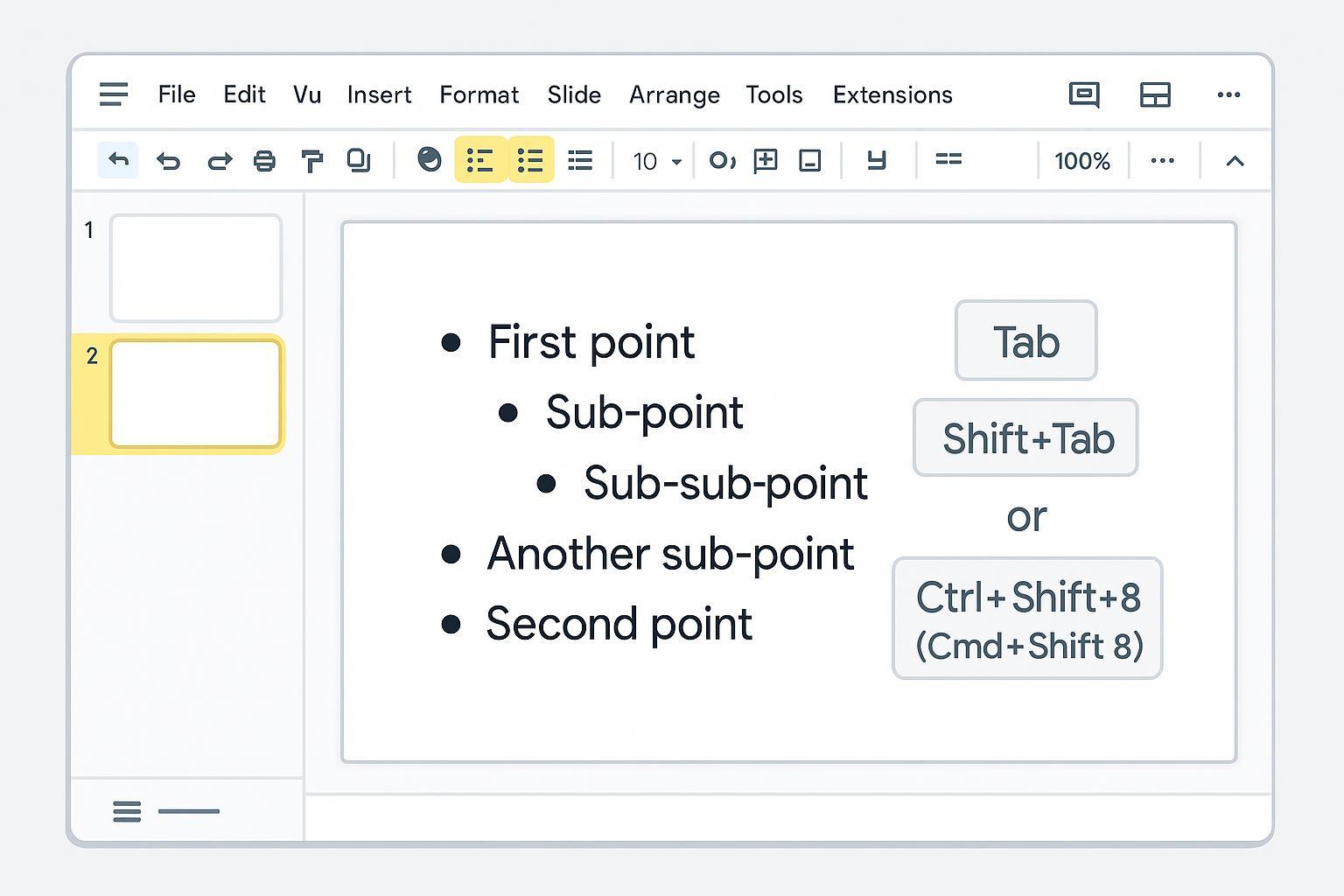This screenshot has width=1344, height=896.
Task: Open the hamburger menu beside File
Action: coord(114,94)
